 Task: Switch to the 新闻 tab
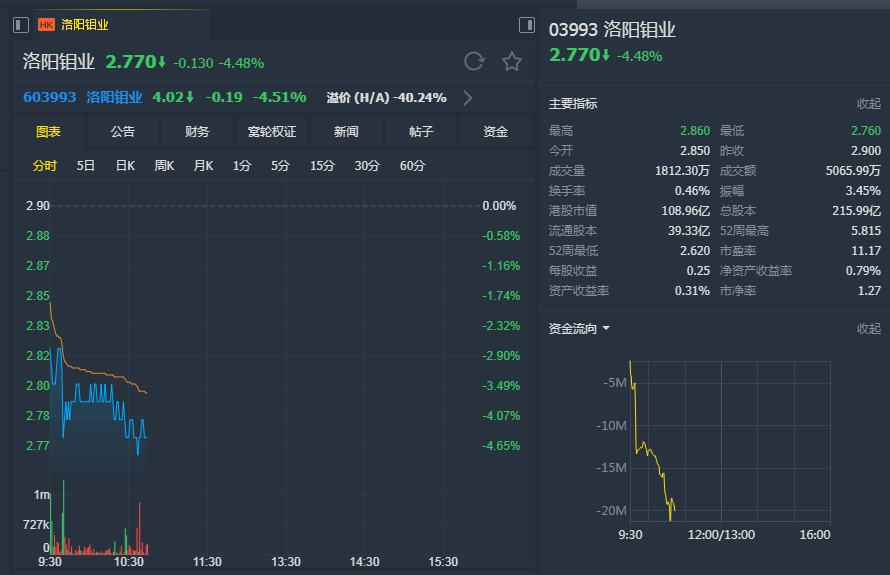click(x=346, y=132)
